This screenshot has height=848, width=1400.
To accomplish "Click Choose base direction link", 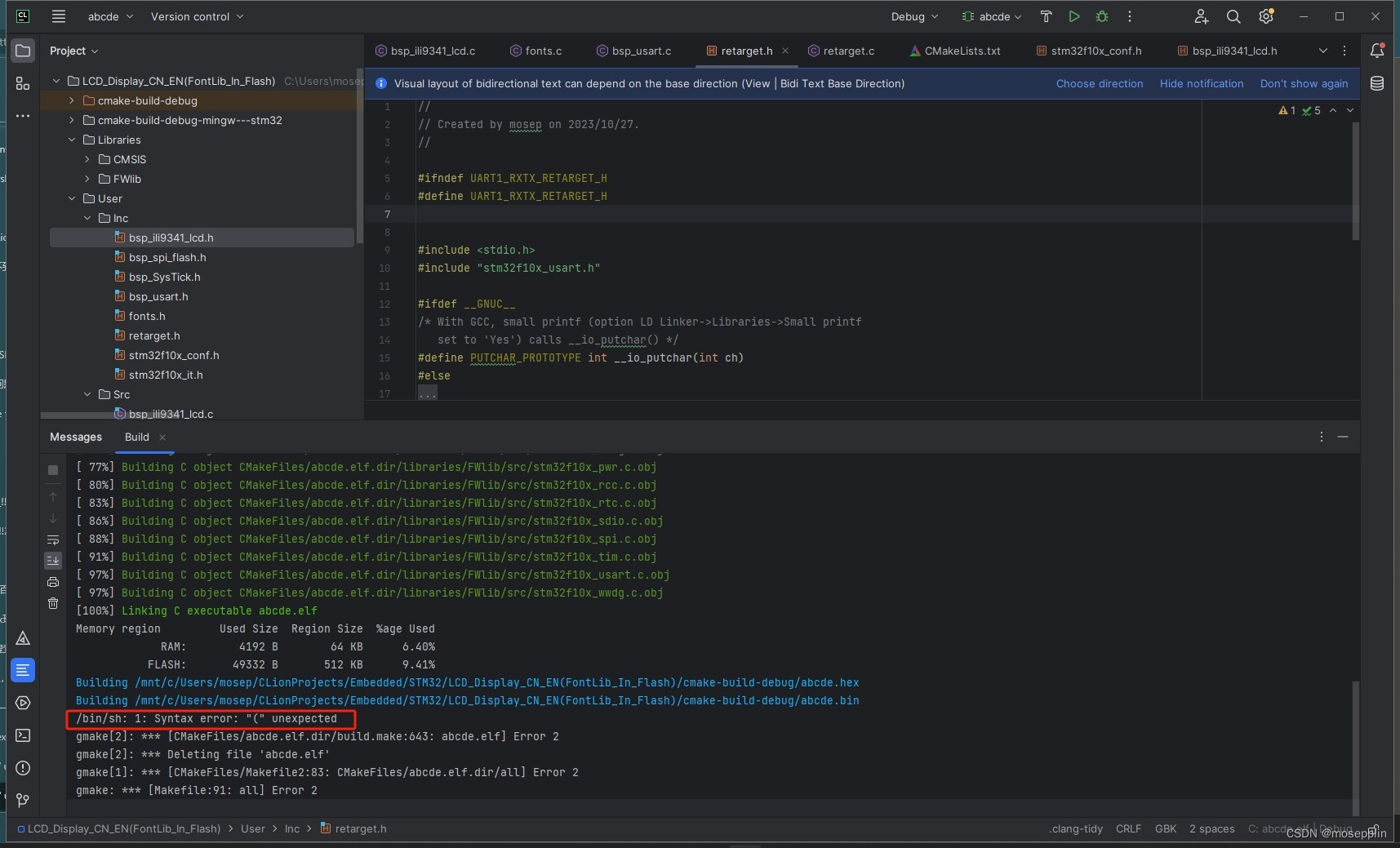I will click(1099, 84).
